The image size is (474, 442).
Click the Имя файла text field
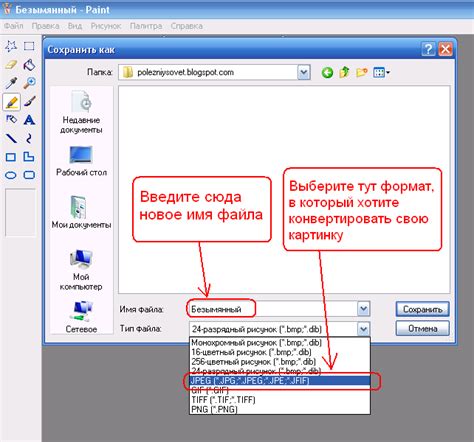click(273, 309)
